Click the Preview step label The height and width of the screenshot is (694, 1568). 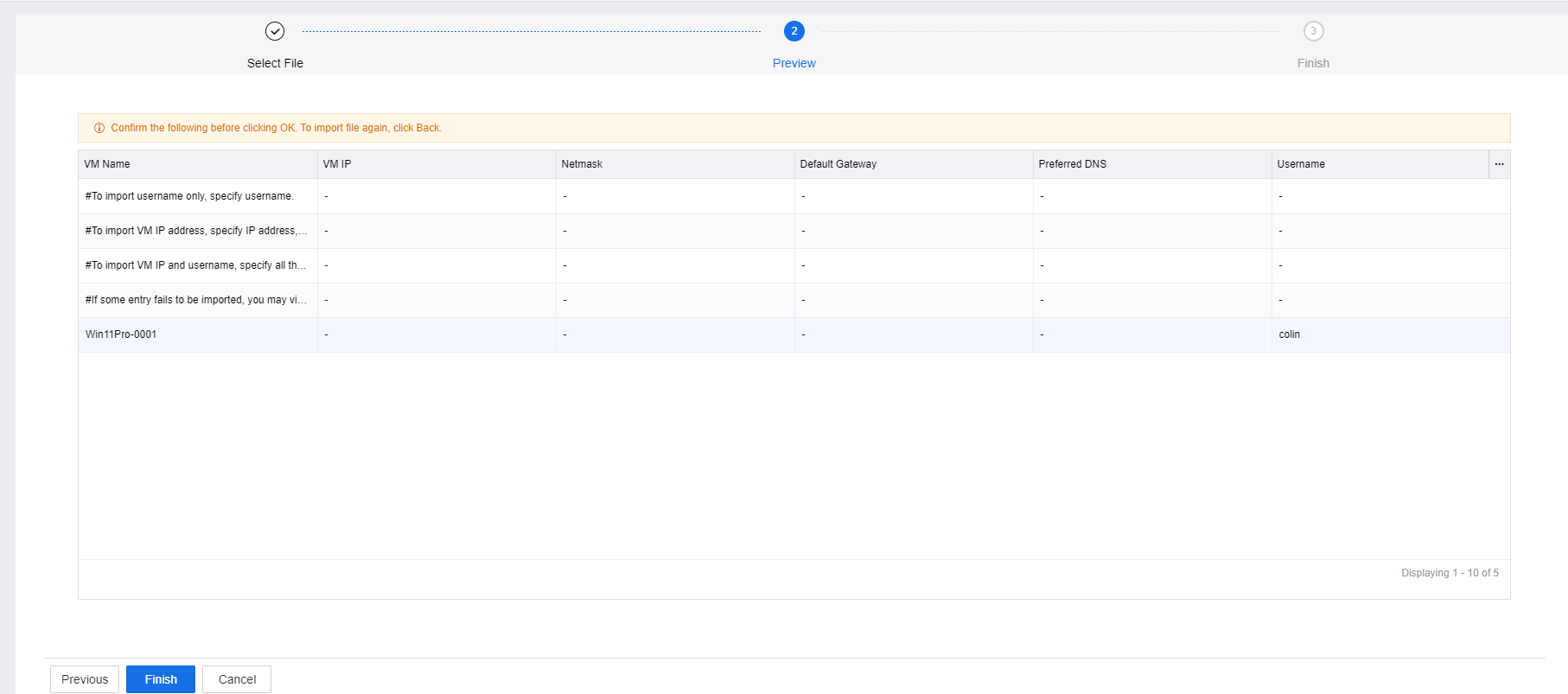[794, 63]
